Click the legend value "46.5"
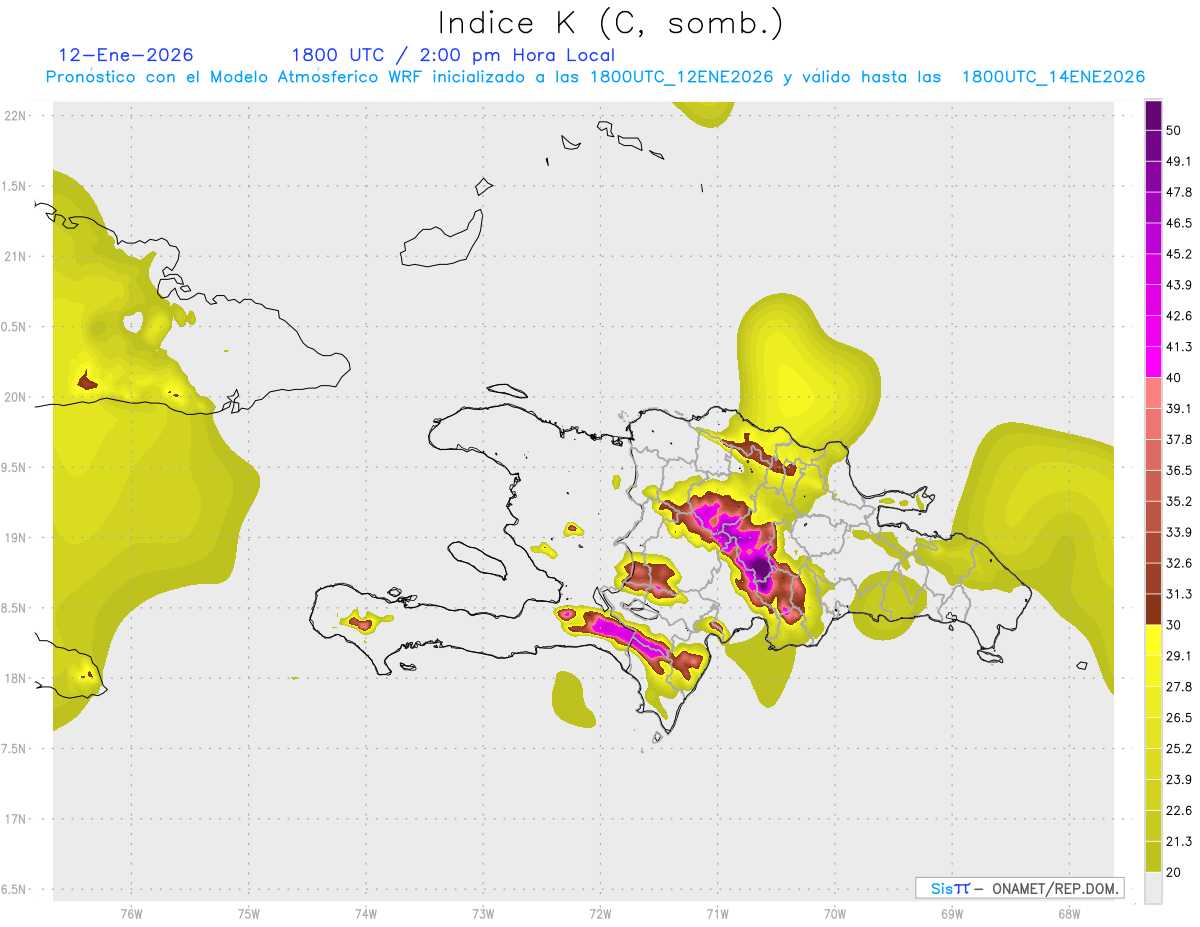Screen dimensions: 1200x927 click(x=1179, y=223)
